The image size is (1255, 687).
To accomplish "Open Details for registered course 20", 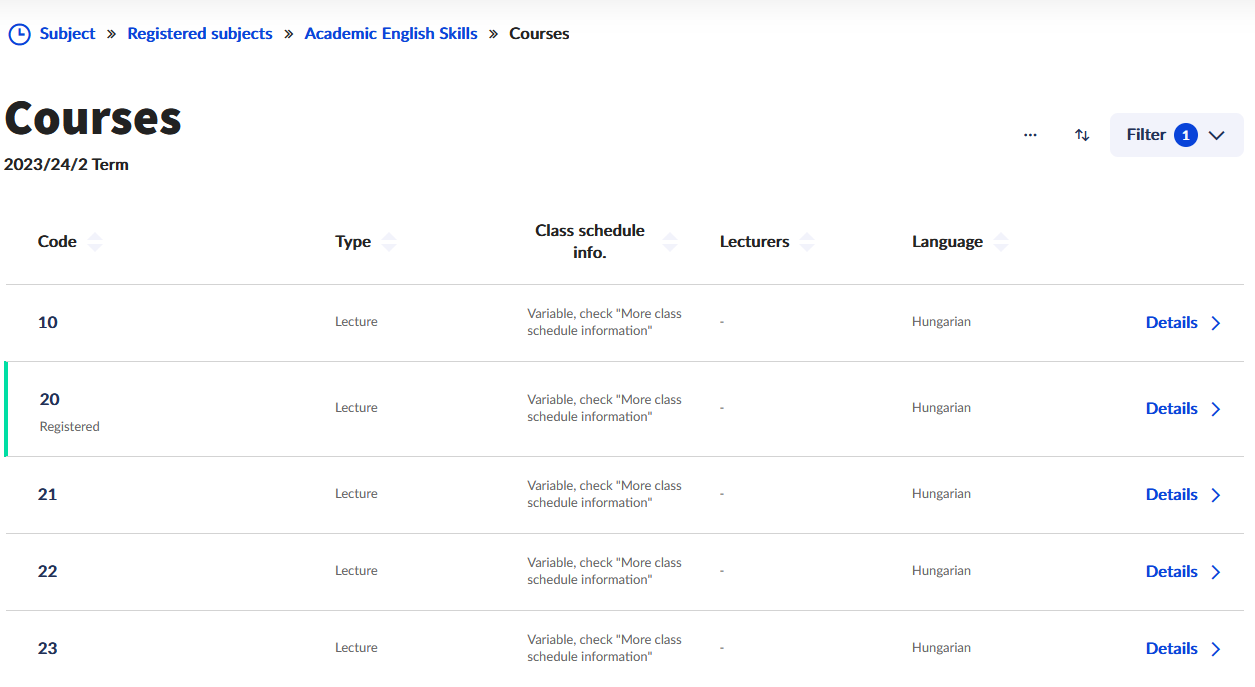I will (1171, 408).
